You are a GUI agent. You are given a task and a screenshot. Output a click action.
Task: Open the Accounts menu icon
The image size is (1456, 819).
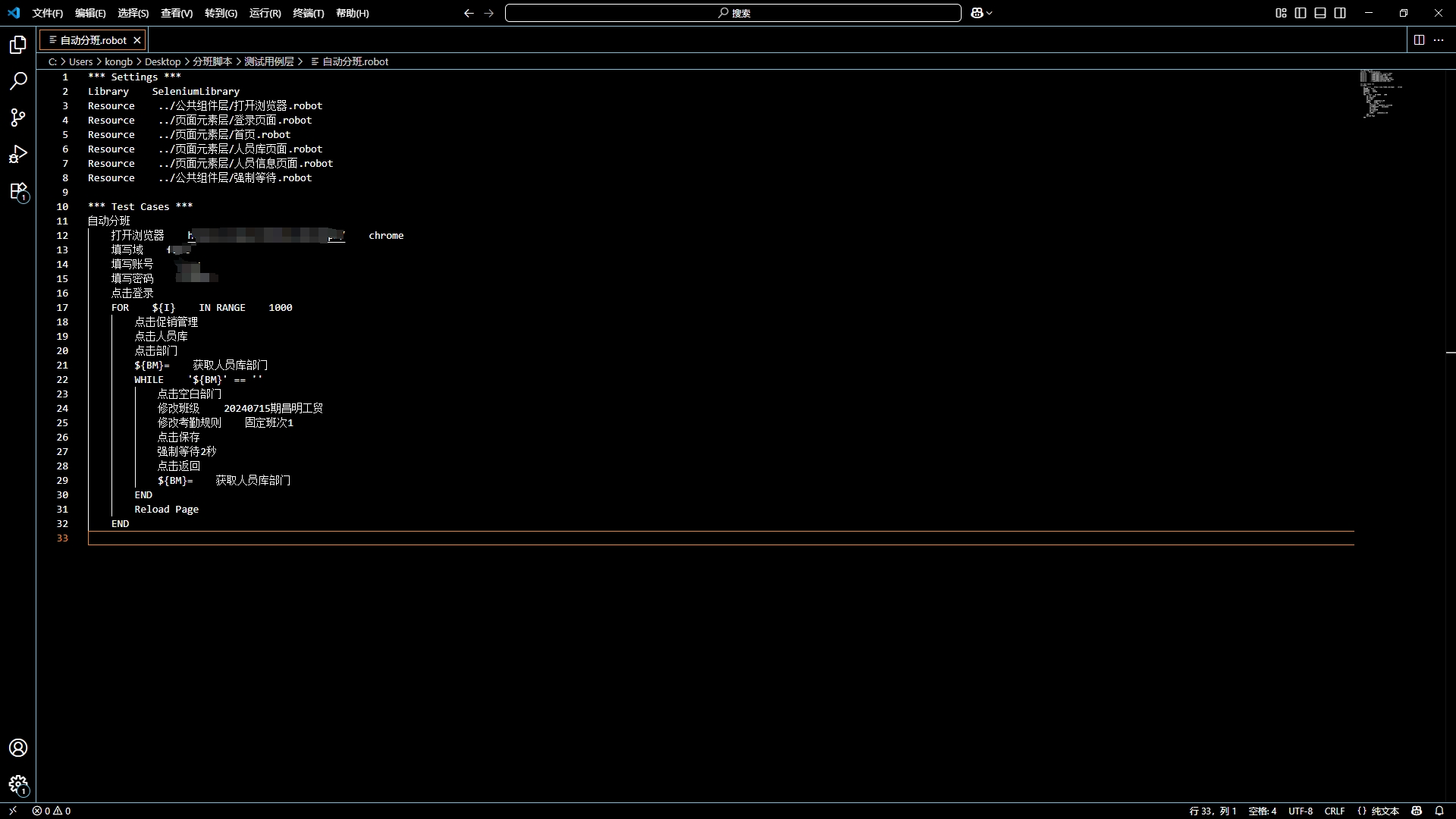[18, 748]
